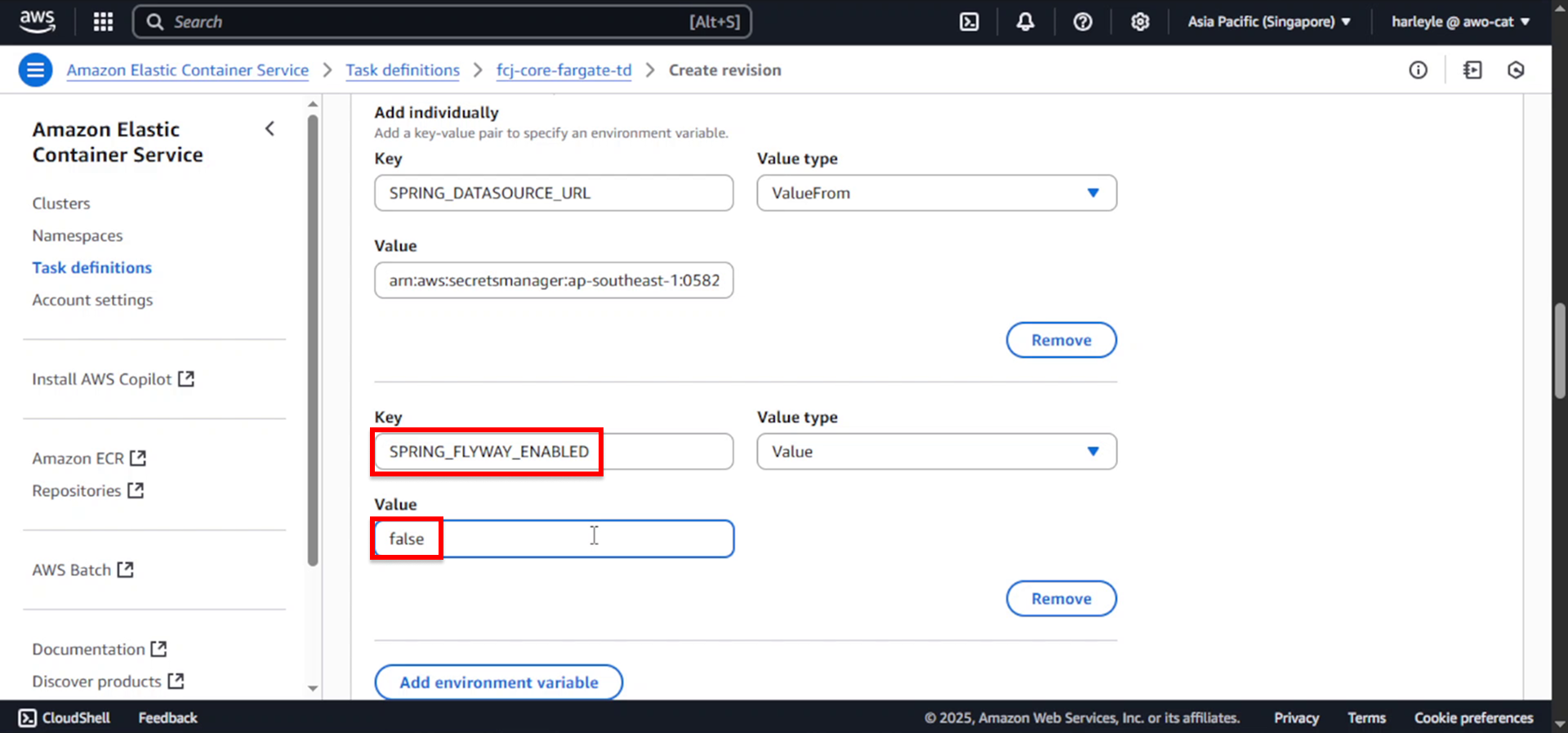Click the external link icon next to Discover products
This screenshot has width=1568, height=733.
[176, 681]
